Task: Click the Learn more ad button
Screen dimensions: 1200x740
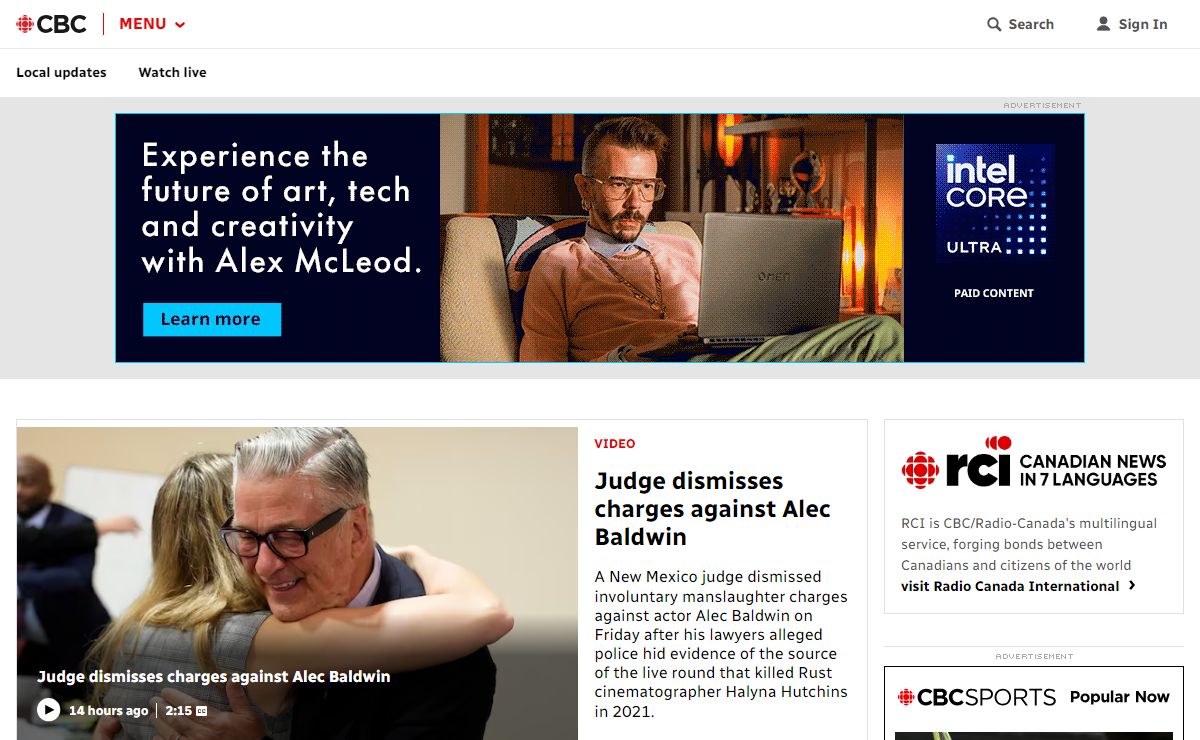Action: (x=212, y=319)
